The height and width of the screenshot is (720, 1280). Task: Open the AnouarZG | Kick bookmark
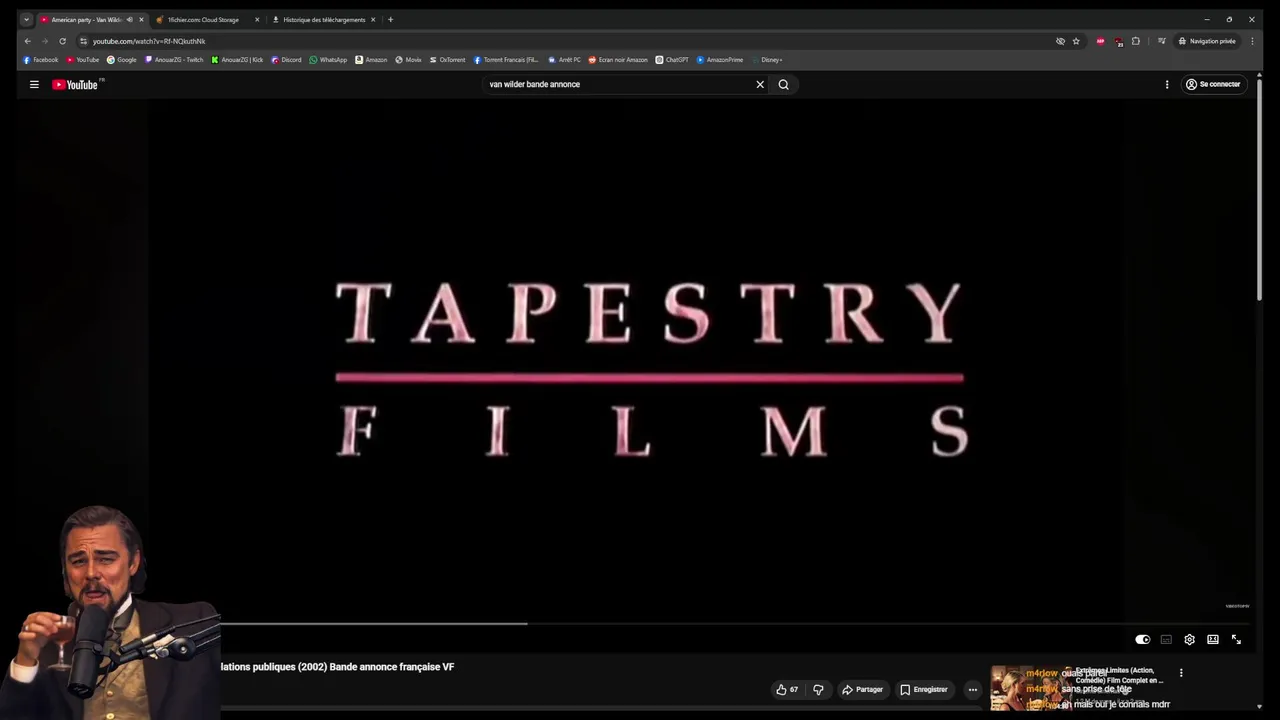(x=237, y=60)
